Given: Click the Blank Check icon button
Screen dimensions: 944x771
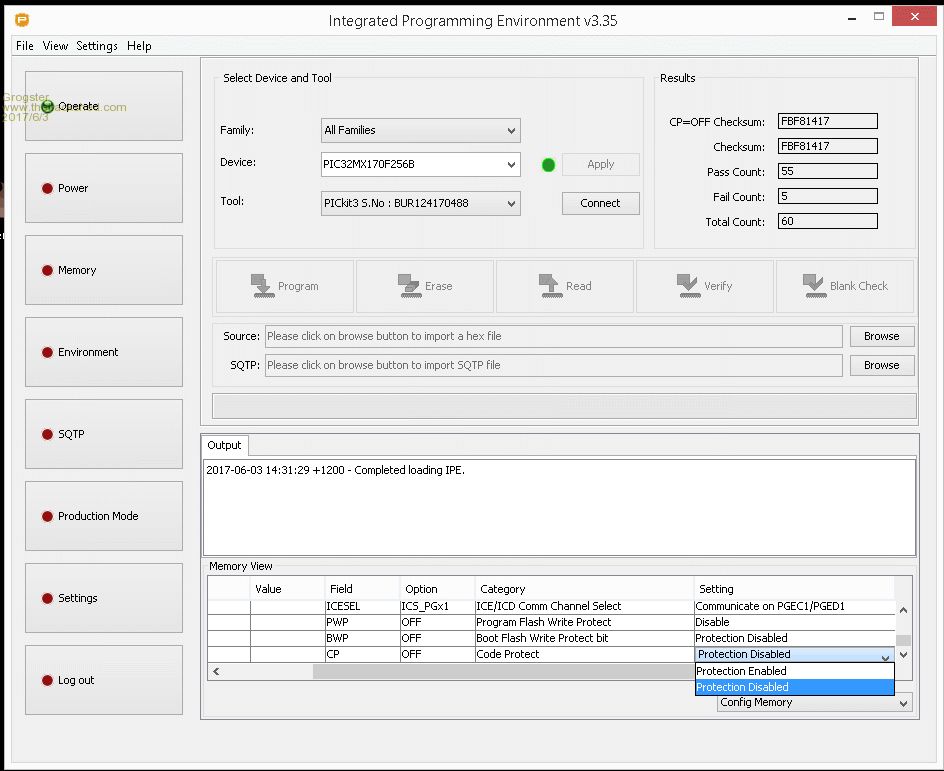Looking at the screenshot, I should point(844,286).
